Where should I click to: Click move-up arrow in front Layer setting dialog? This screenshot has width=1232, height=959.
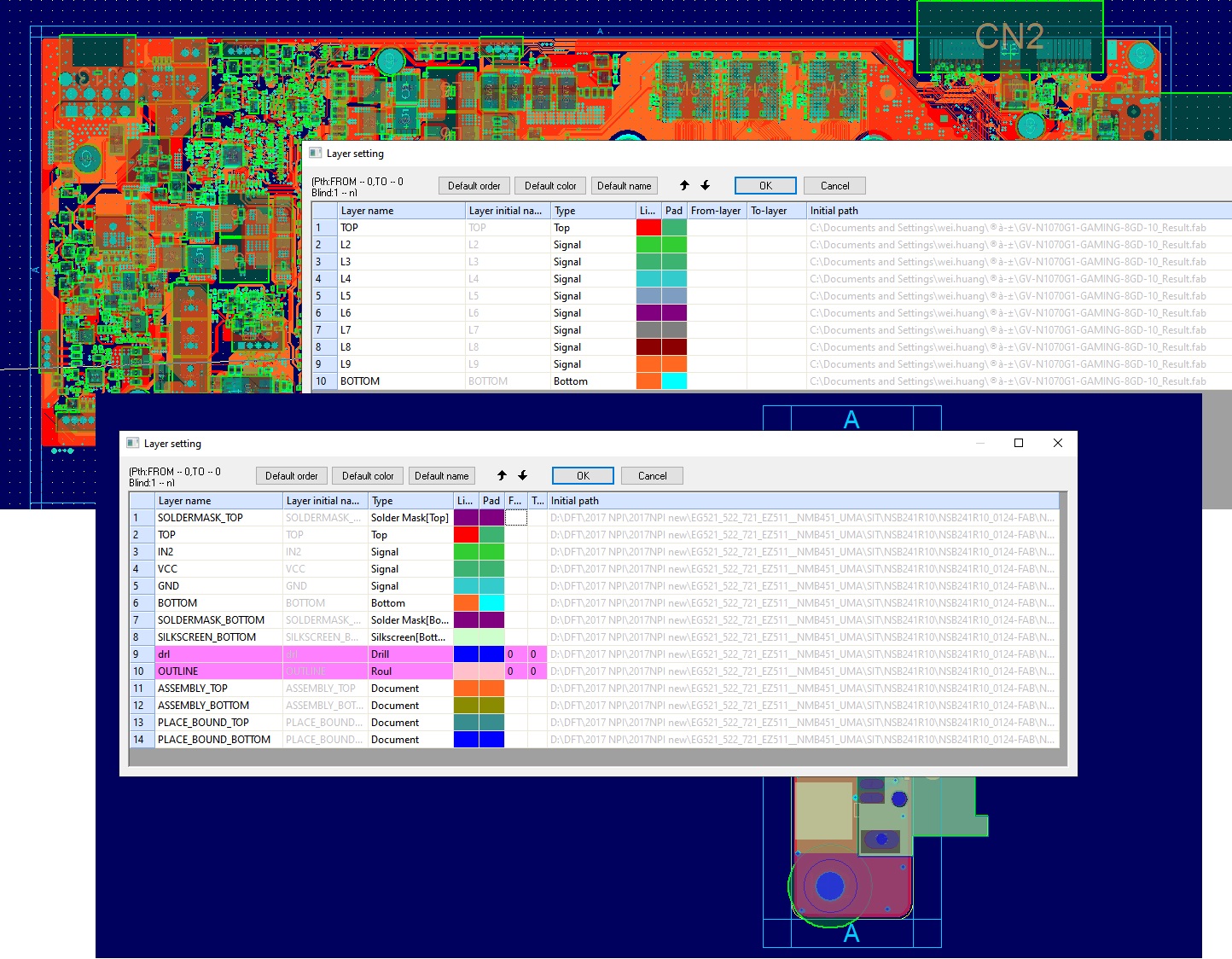(x=502, y=476)
